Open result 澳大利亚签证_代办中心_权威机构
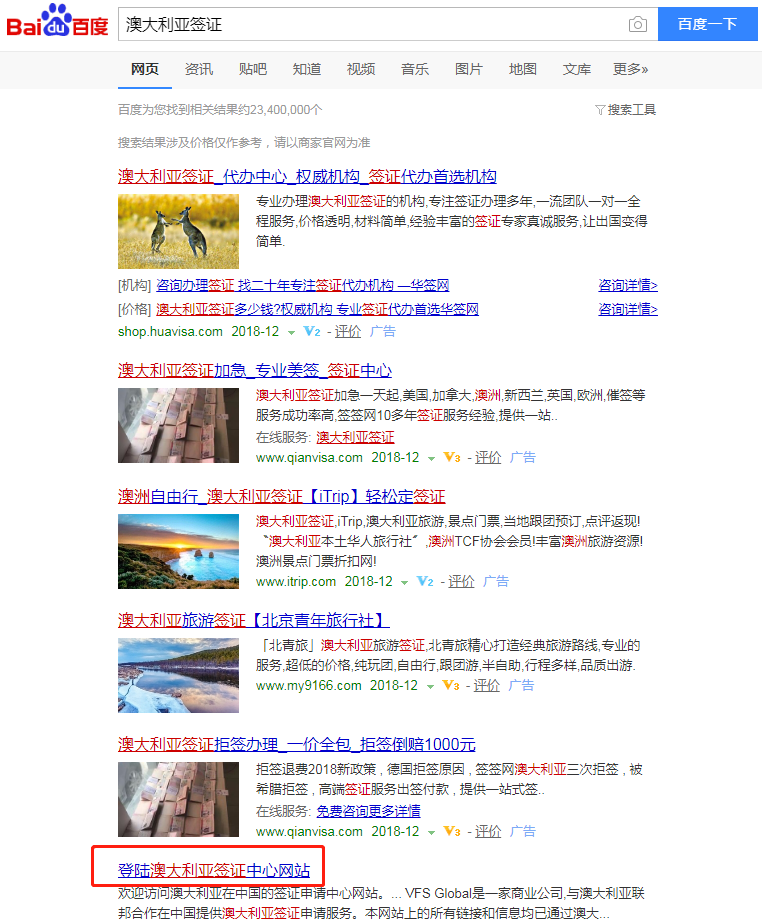The height and width of the screenshot is (922, 762). pos(307,176)
